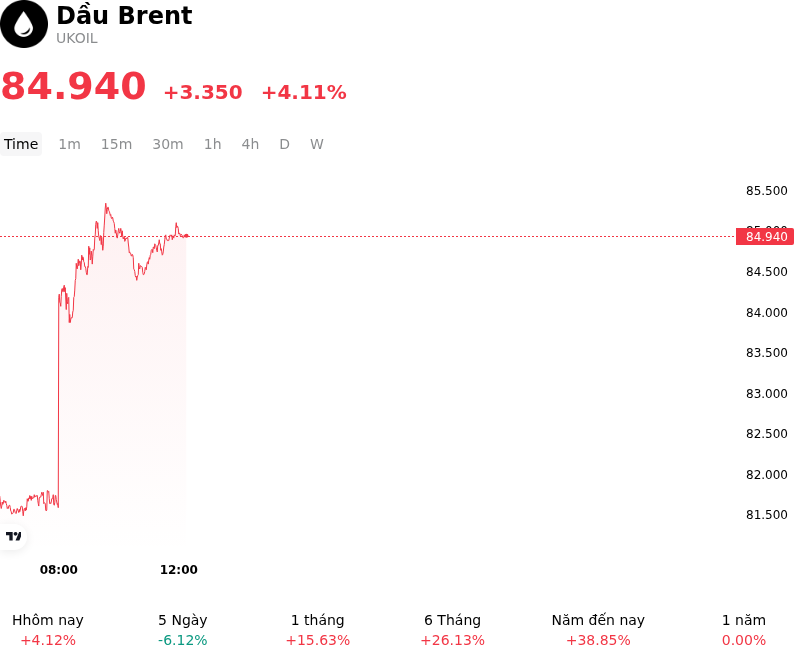Click the 84.940 current price label
The image size is (800, 660).
[x=765, y=237]
